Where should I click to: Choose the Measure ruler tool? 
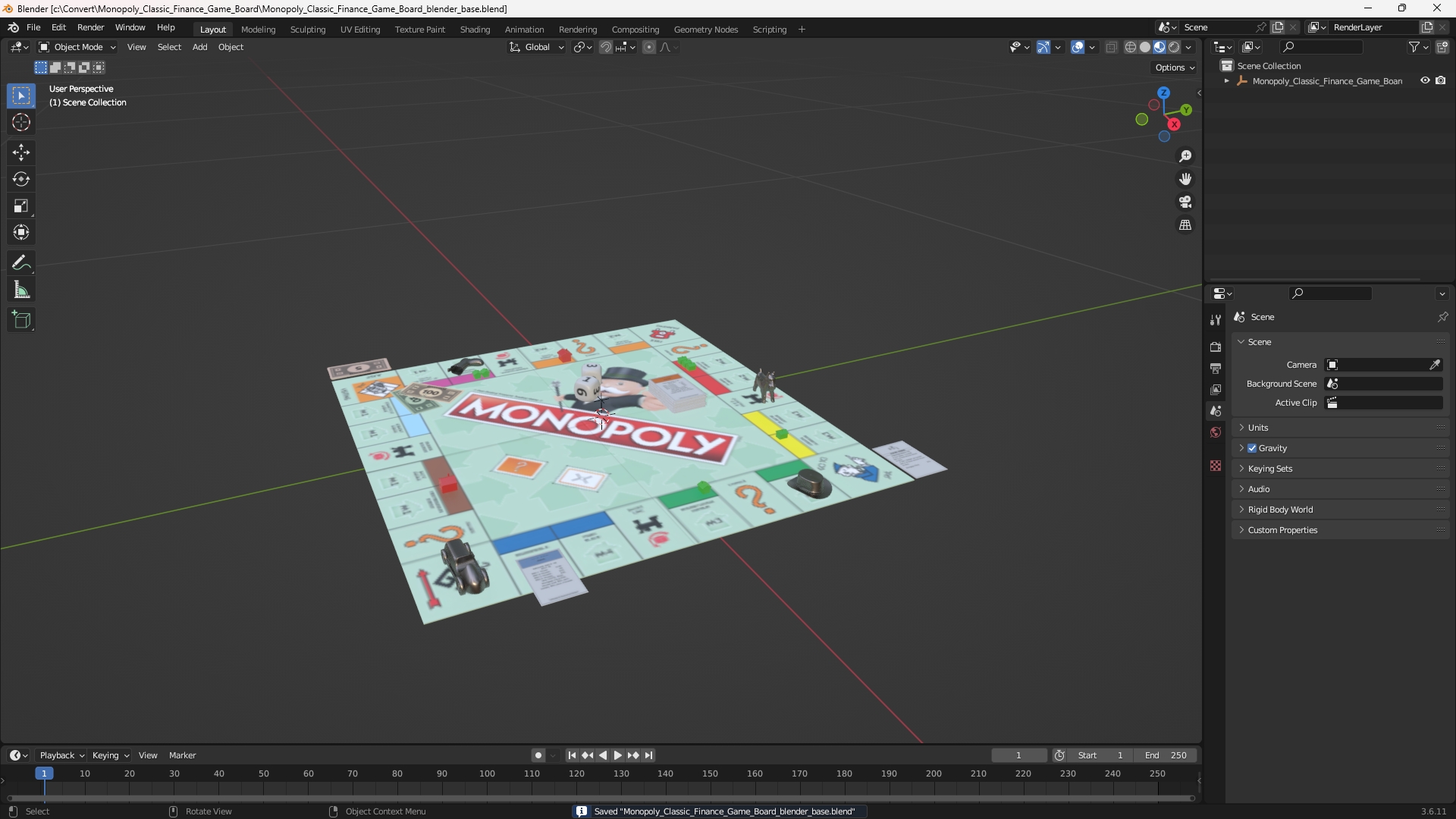tap(21, 290)
